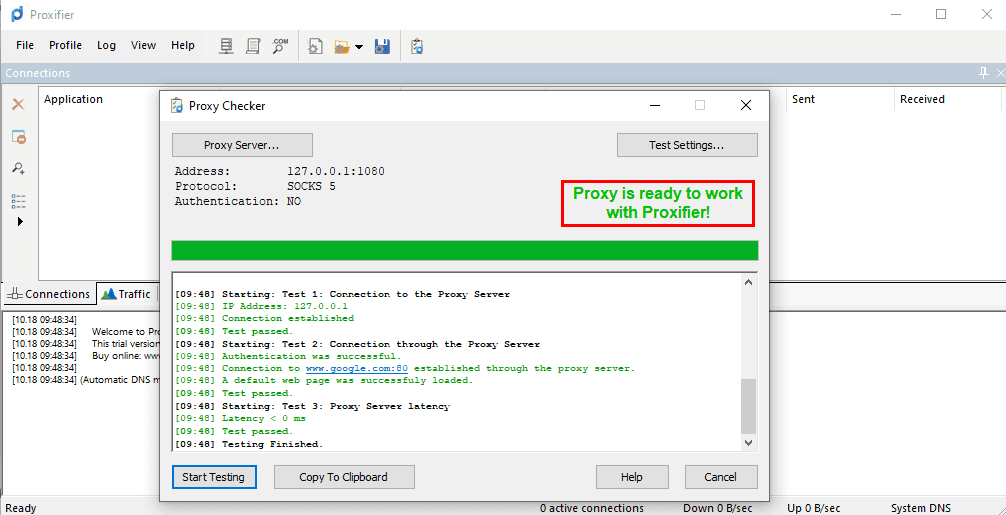Open the Help menu
The image size is (1006, 515).
tap(183, 46)
